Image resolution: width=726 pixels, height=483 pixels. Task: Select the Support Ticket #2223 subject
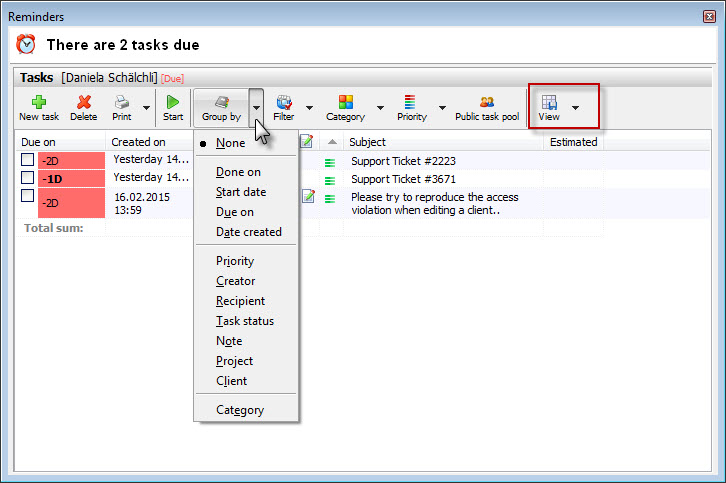click(x=403, y=161)
